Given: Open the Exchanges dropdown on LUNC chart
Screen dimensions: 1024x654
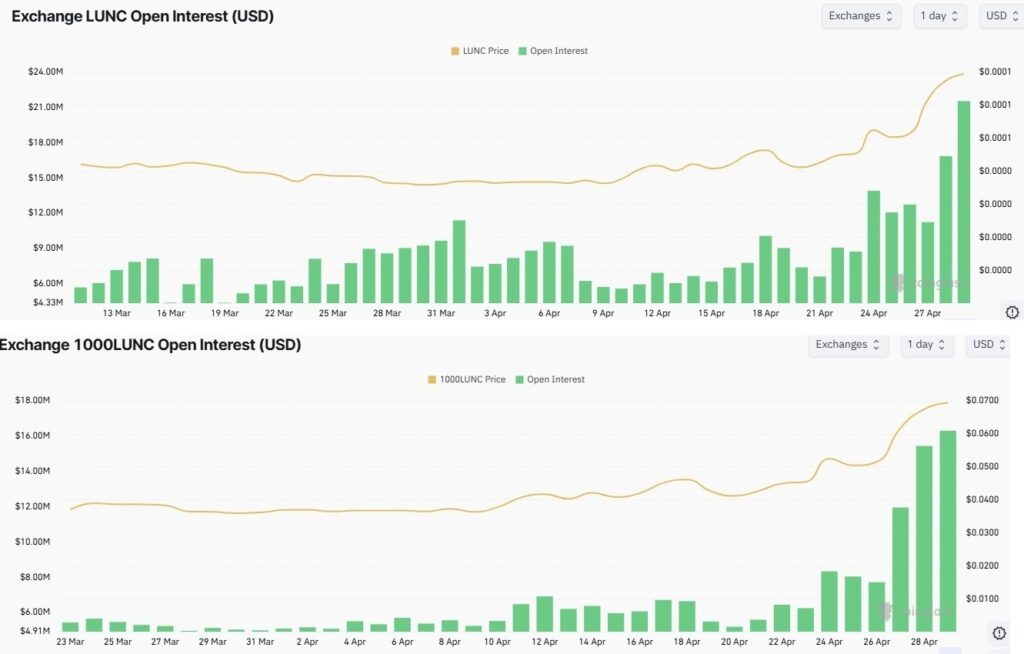Looking at the screenshot, I should [861, 16].
